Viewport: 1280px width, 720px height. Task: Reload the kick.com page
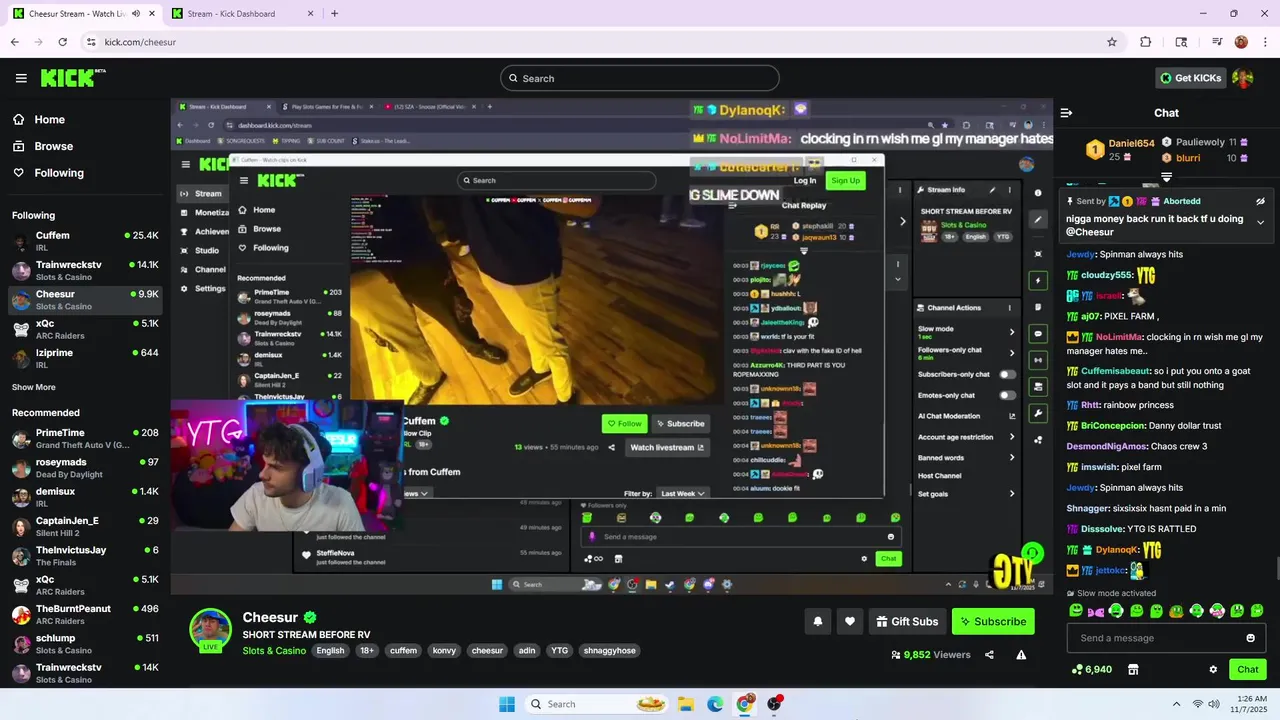(62, 42)
